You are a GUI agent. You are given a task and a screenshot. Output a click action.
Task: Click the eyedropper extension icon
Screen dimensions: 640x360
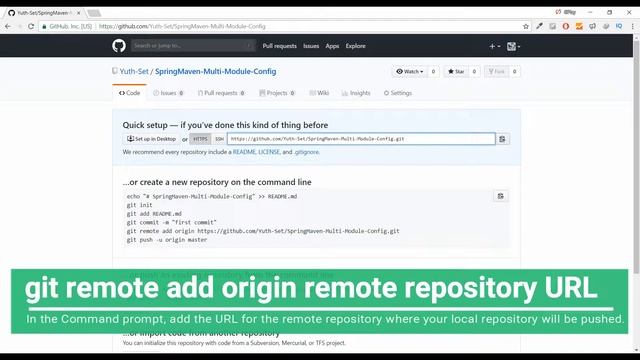tap(539, 26)
